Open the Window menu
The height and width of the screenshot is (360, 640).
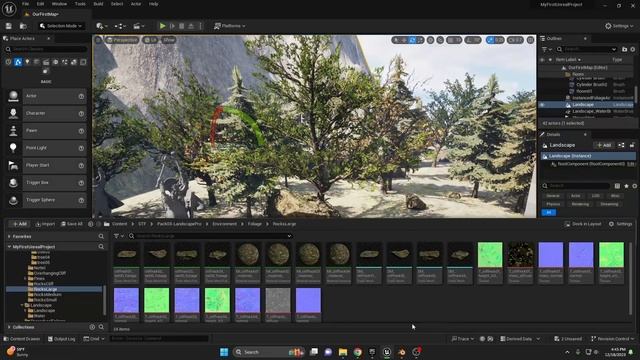pyautogui.click(x=59, y=4)
